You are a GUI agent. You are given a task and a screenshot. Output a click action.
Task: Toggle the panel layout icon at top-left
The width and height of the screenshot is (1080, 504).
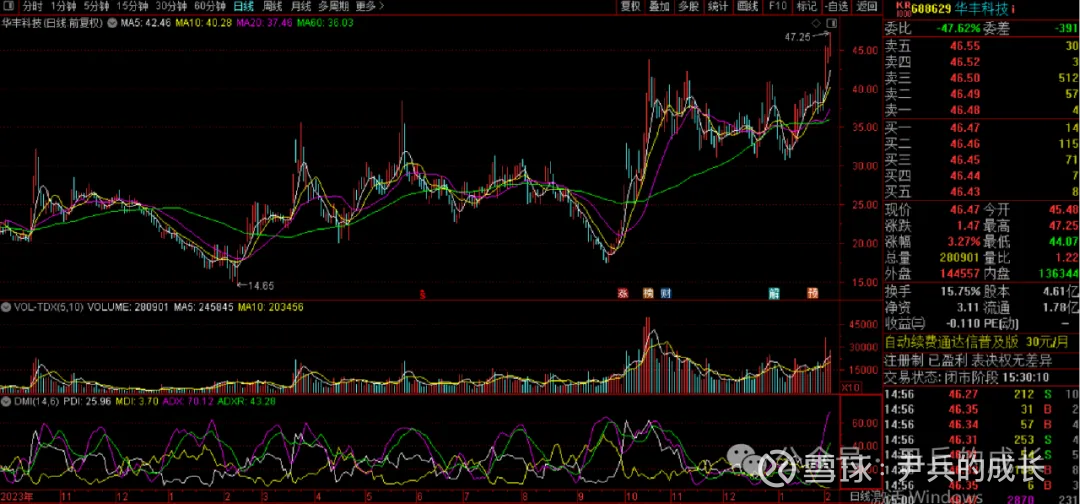pyautogui.click(x=9, y=5)
